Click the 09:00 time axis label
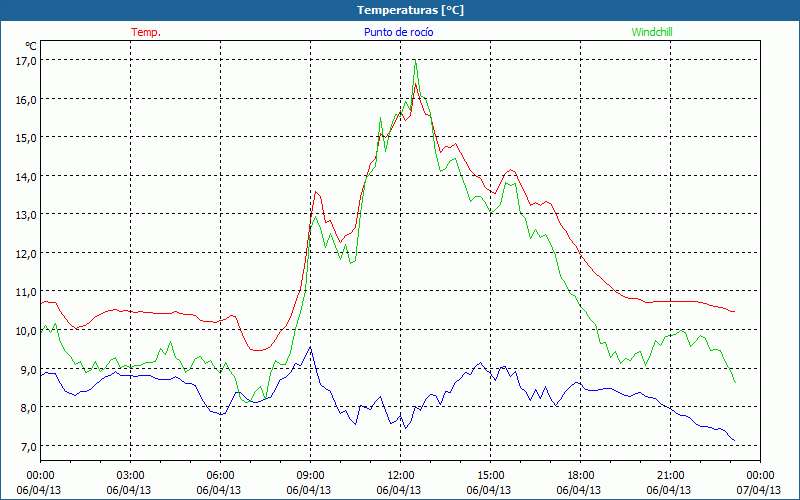 pyautogui.click(x=310, y=476)
